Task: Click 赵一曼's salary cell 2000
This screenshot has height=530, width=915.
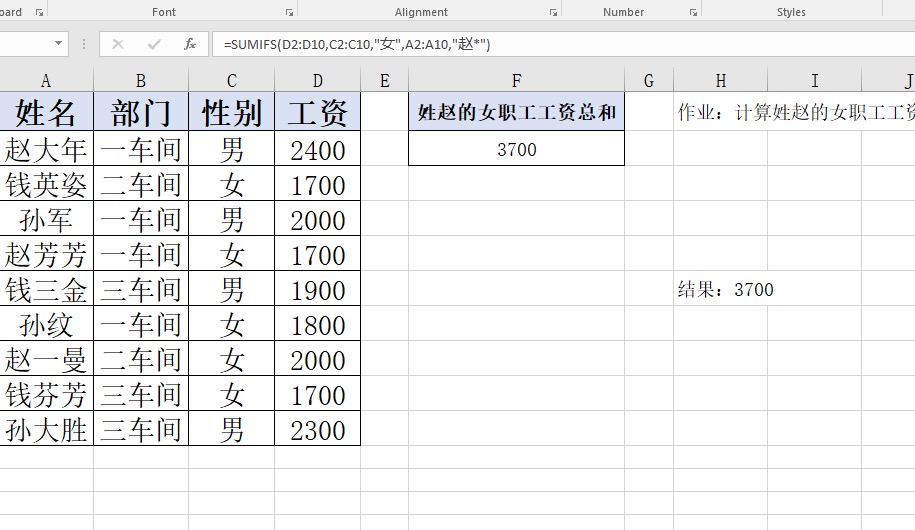Action: pos(317,358)
